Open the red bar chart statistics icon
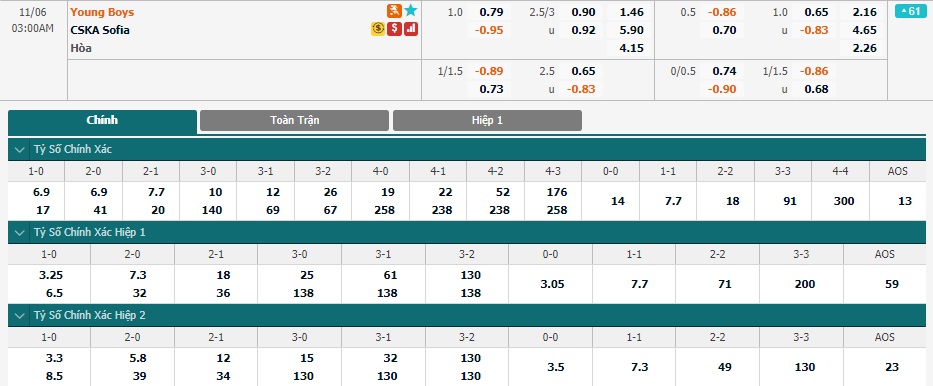The width and height of the screenshot is (933, 386). [x=411, y=29]
